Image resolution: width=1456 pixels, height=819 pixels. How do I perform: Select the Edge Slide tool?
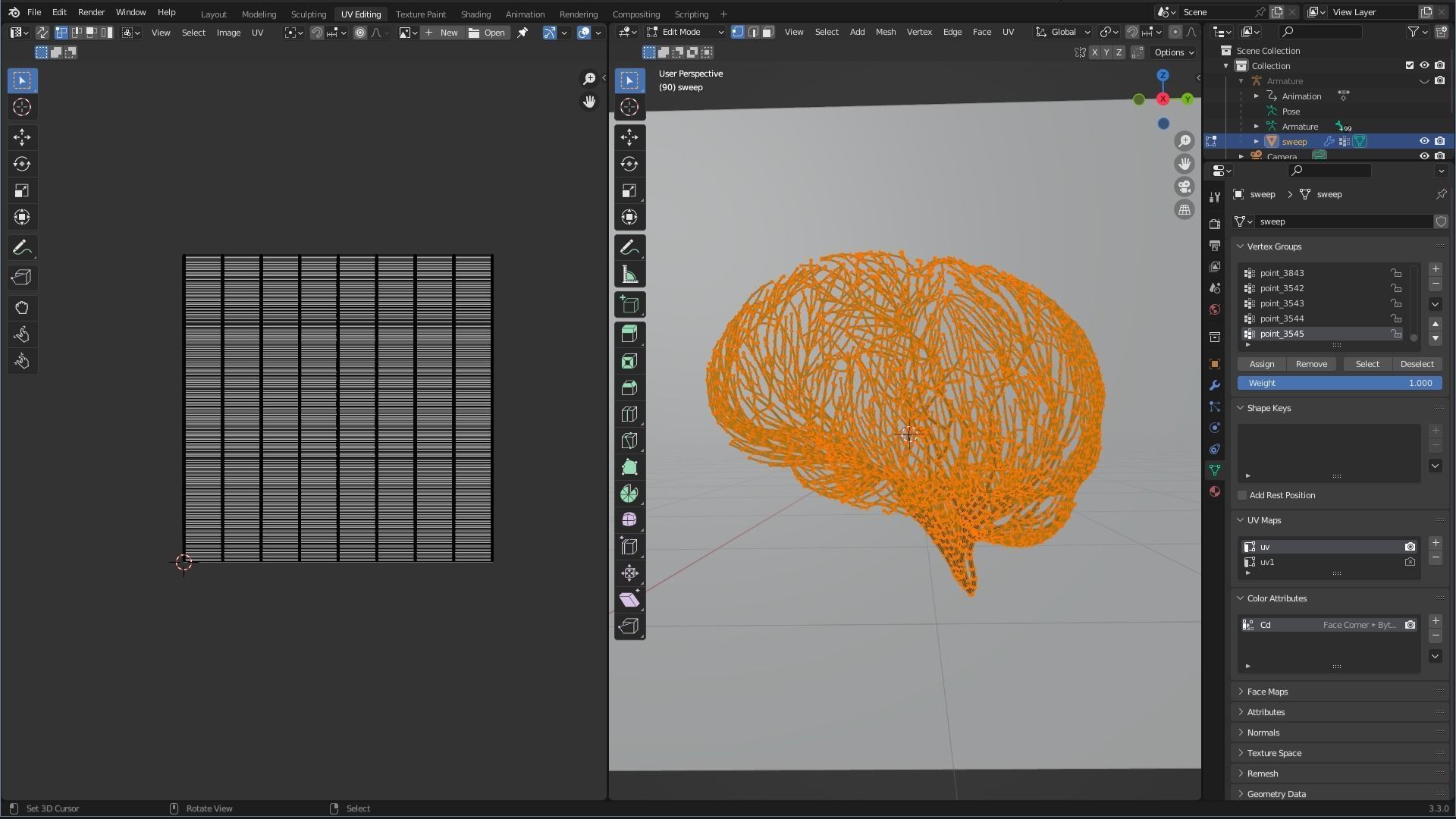(629, 547)
